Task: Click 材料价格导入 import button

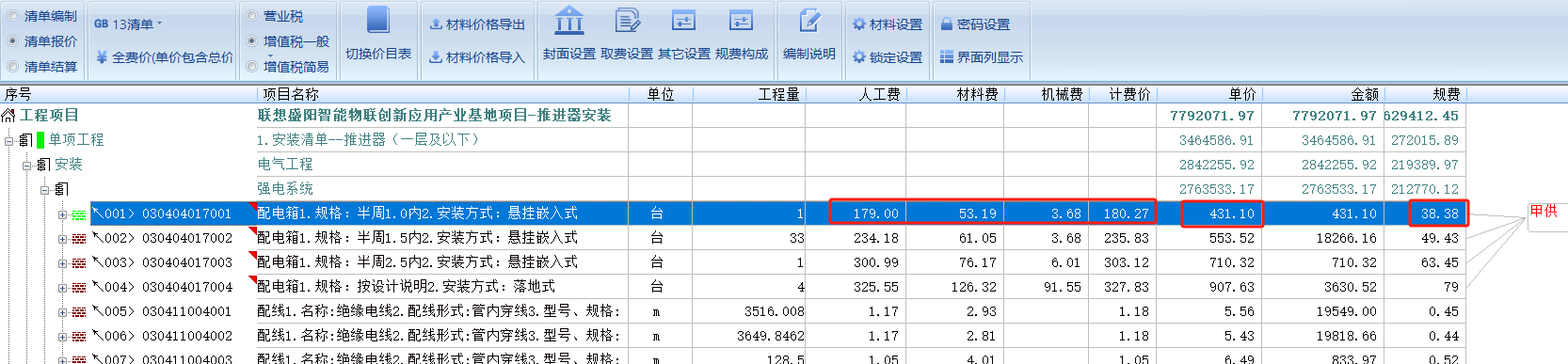Action: click(x=477, y=57)
